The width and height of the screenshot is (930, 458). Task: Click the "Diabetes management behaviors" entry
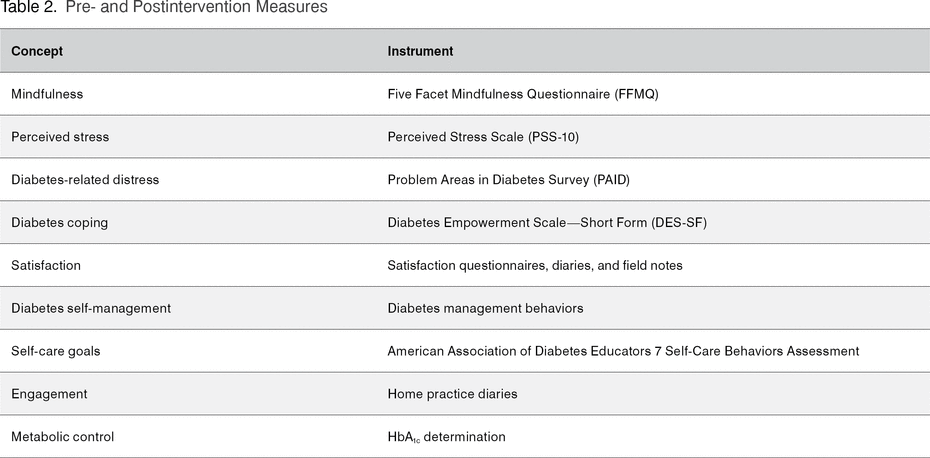(x=485, y=309)
